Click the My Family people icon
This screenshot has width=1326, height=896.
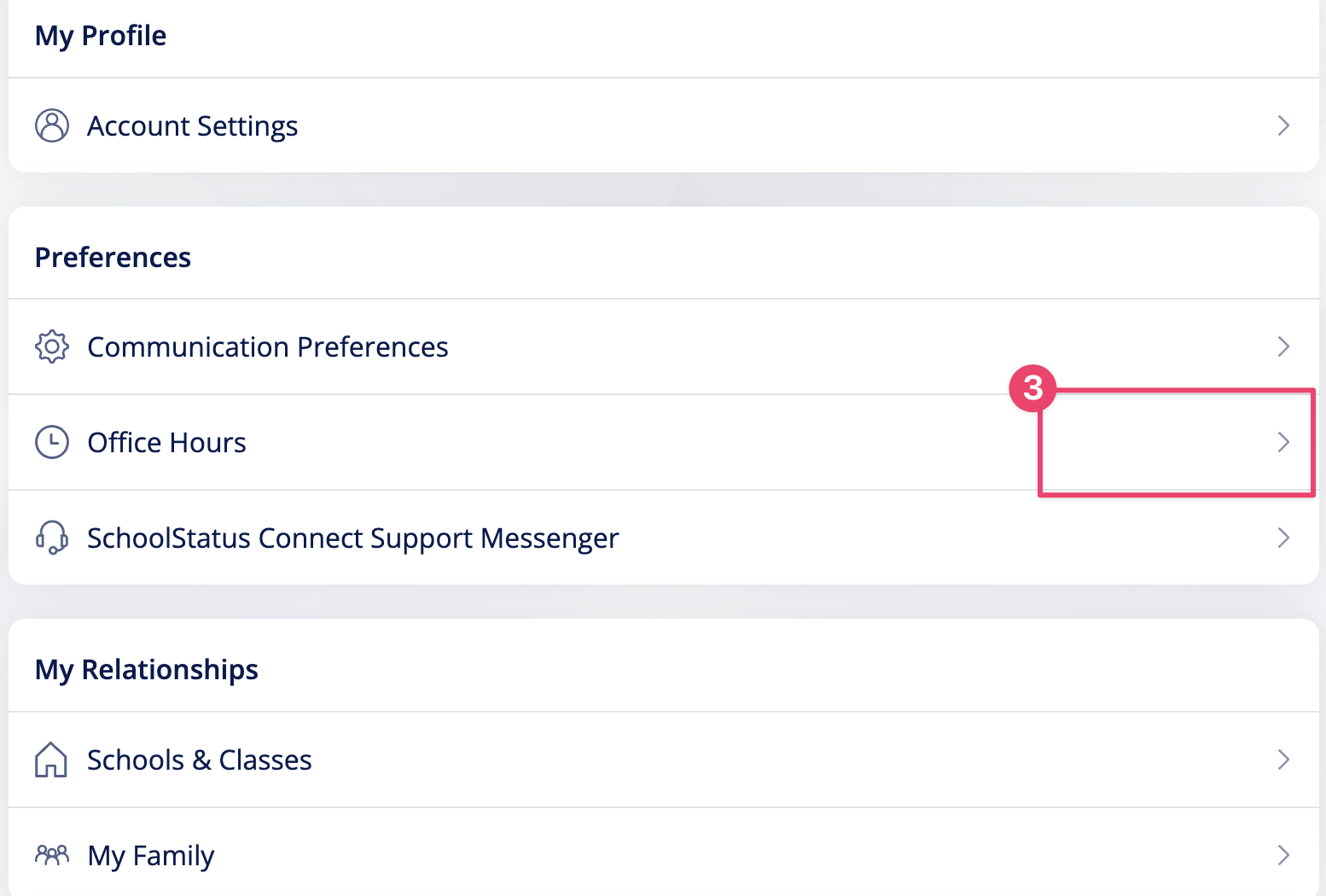tap(52, 854)
